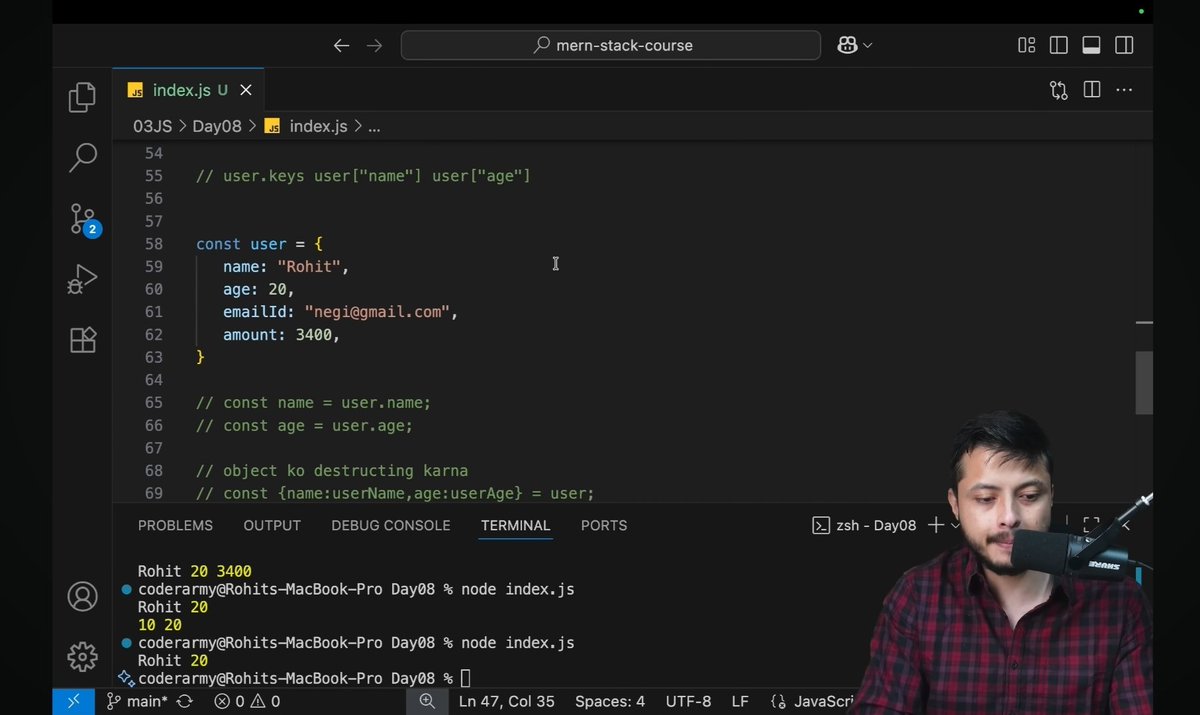This screenshot has width=1200, height=715.
Task: Open the Customize Layout icon
Action: [1026, 45]
